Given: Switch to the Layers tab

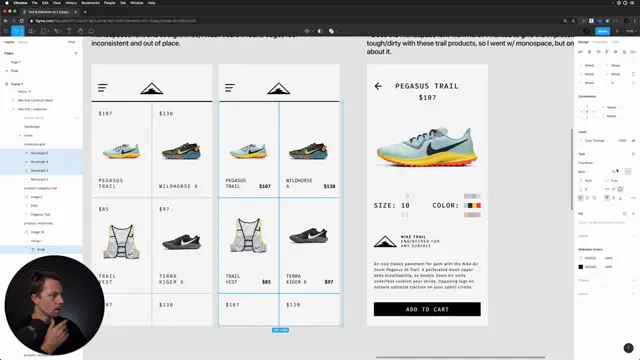Looking at the screenshot, I should point(9,42).
